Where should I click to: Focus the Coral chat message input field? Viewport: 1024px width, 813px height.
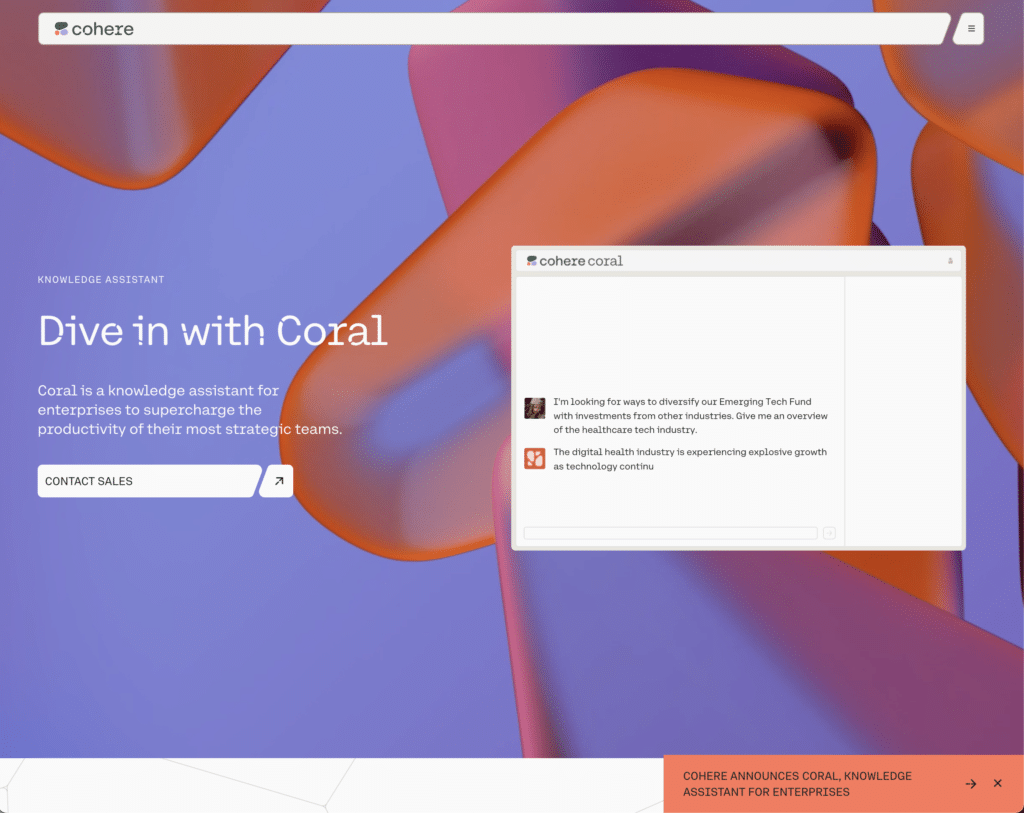tap(671, 534)
